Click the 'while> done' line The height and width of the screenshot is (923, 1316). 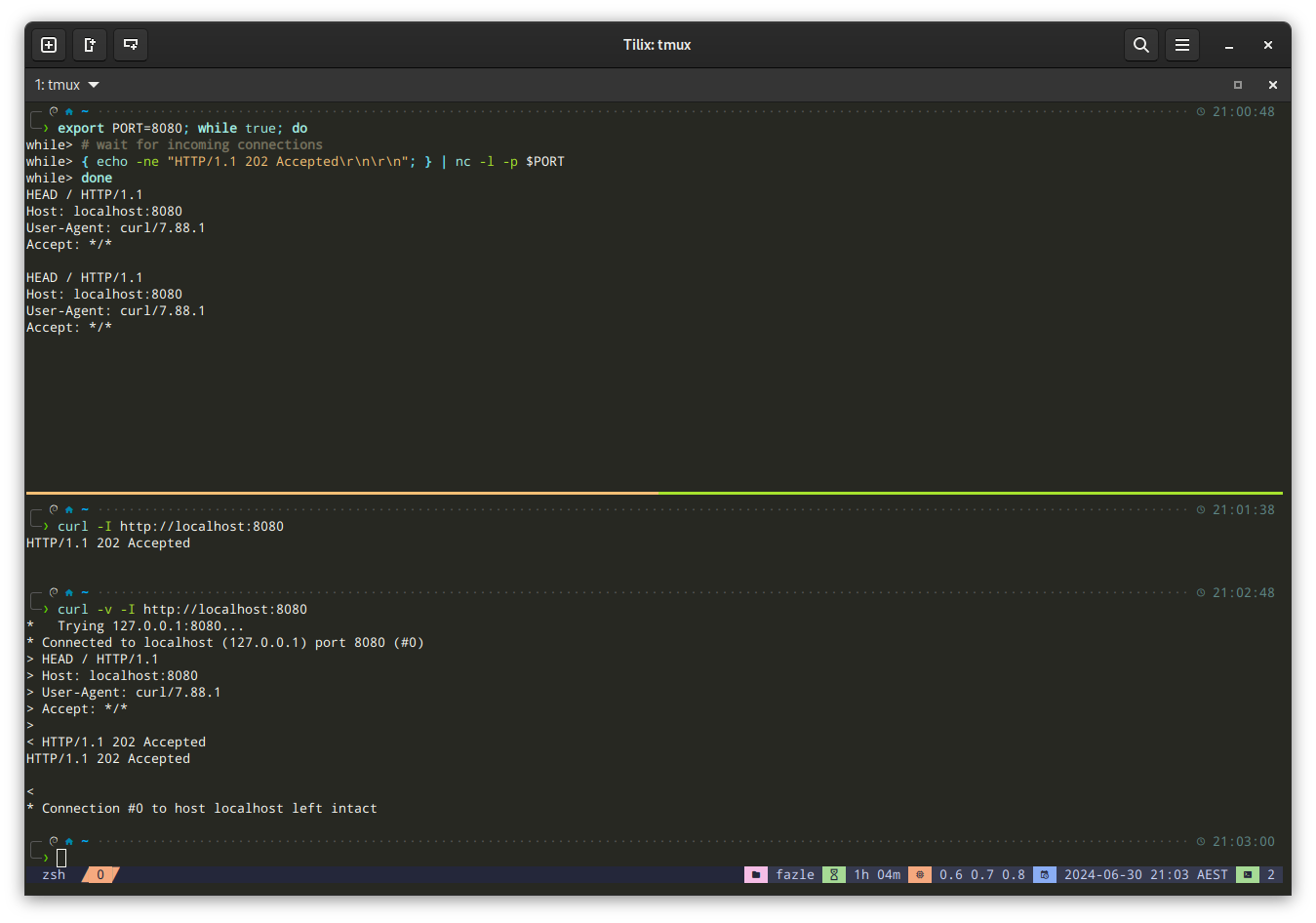point(69,178)
